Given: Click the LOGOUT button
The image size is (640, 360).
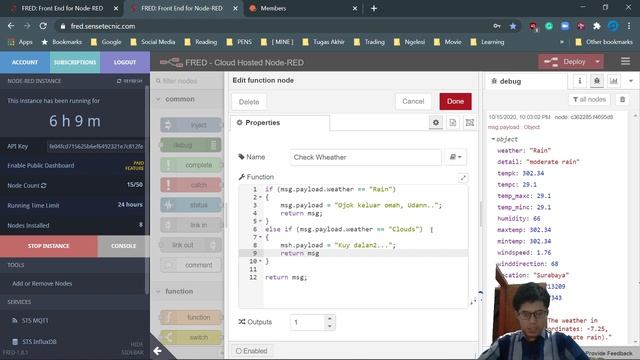Looking at the screenshot, I should tap(125, 62).
